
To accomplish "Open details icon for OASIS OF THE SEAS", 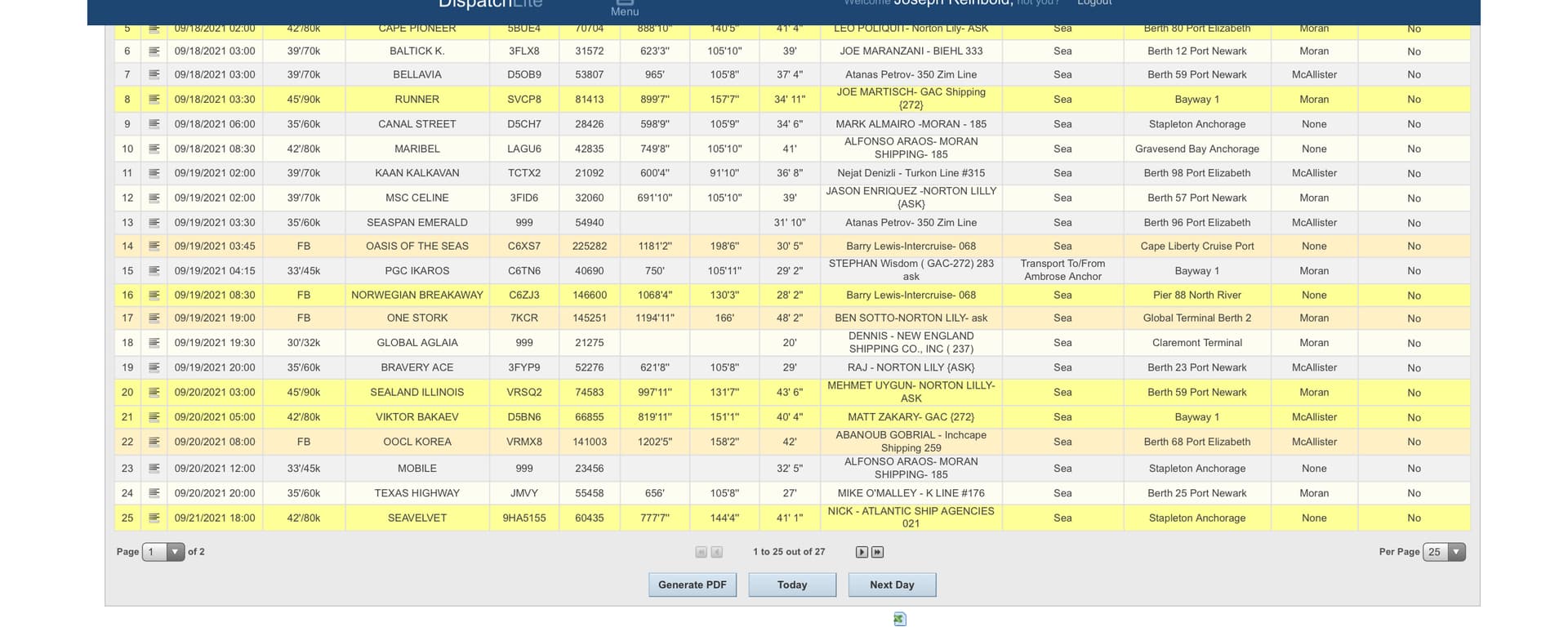I will click(154, 246).
